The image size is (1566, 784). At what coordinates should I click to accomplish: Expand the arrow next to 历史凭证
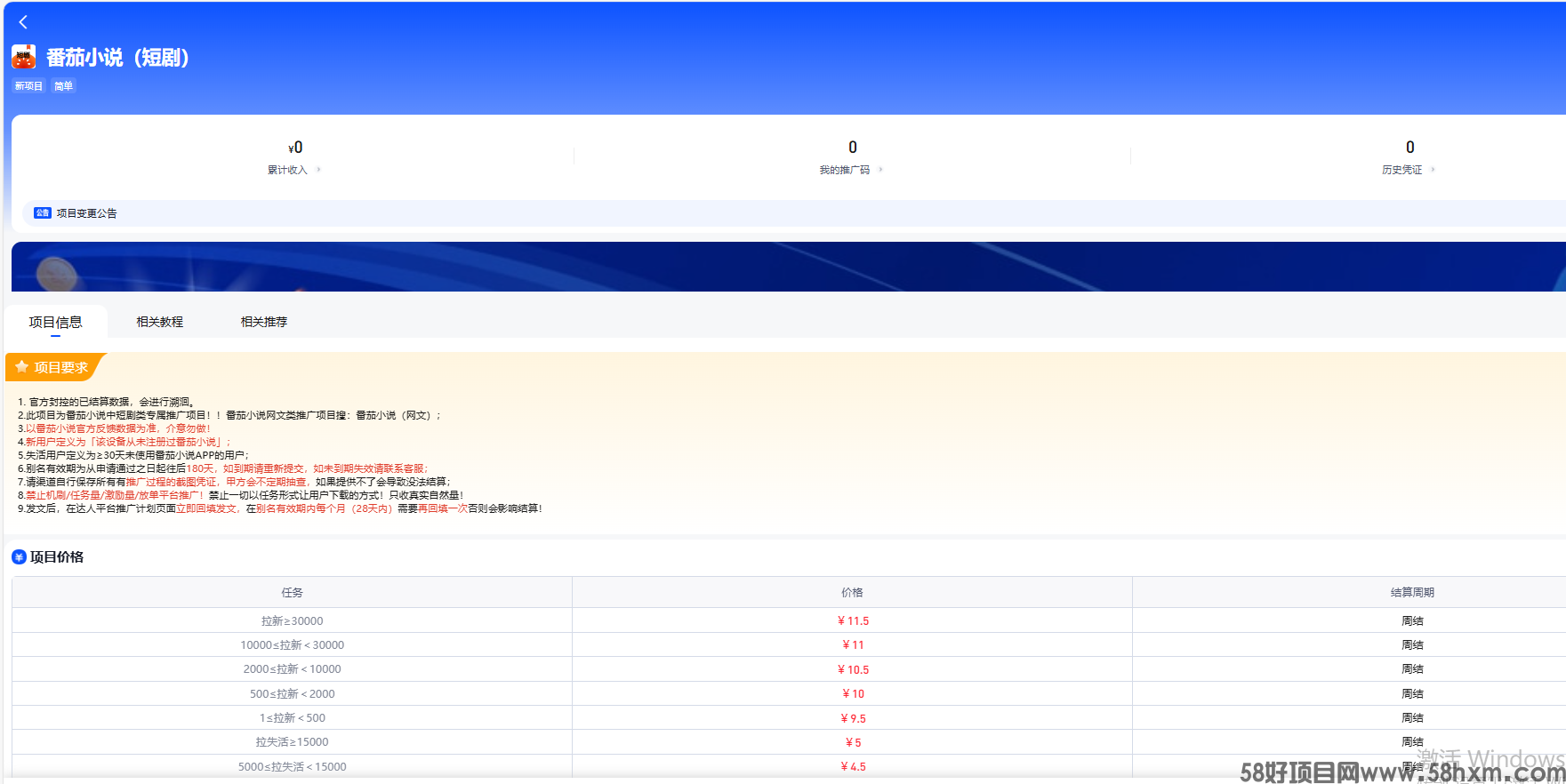tap(1433, 170)
